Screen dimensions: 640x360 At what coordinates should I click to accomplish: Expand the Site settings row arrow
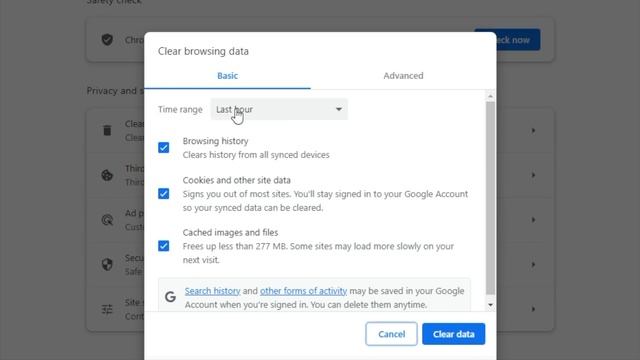(533, 309)
